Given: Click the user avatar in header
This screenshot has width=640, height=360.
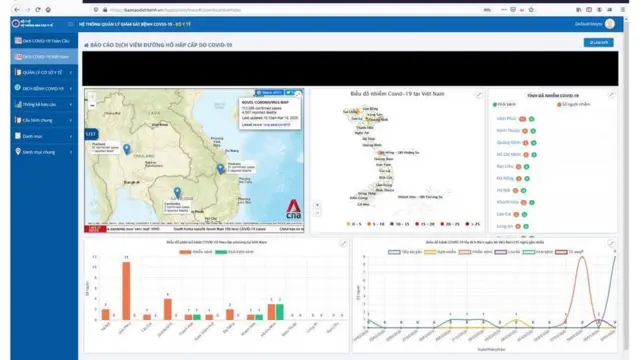Looking at the screenshot, I should (610, 24).
